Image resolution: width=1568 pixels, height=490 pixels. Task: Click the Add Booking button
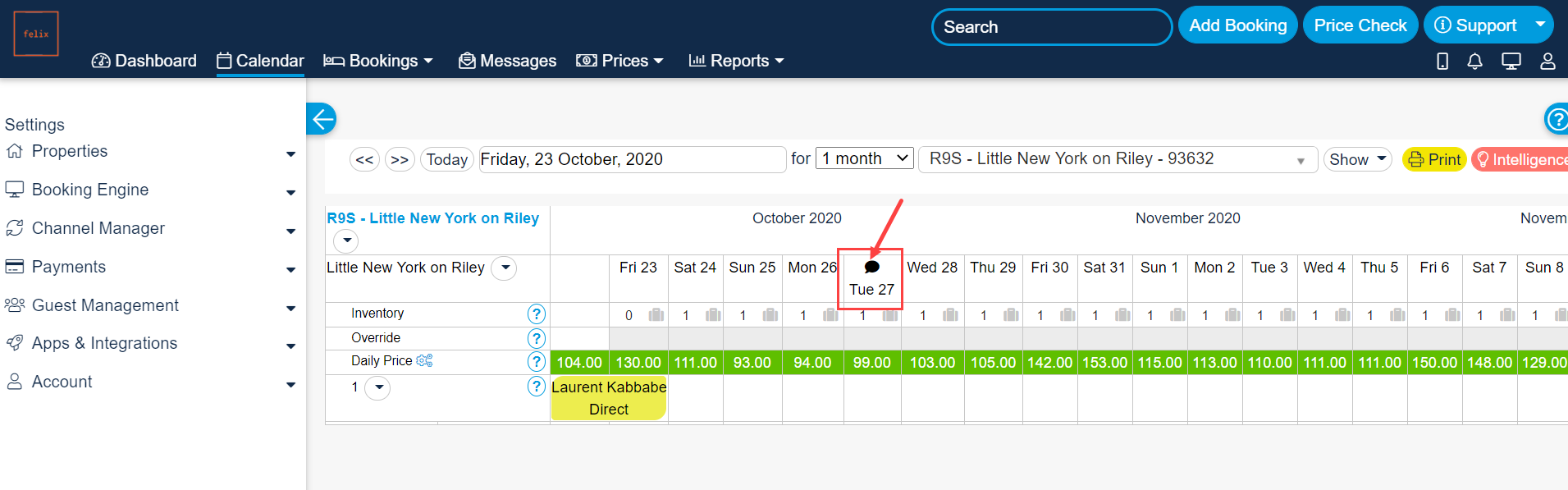1237,25
